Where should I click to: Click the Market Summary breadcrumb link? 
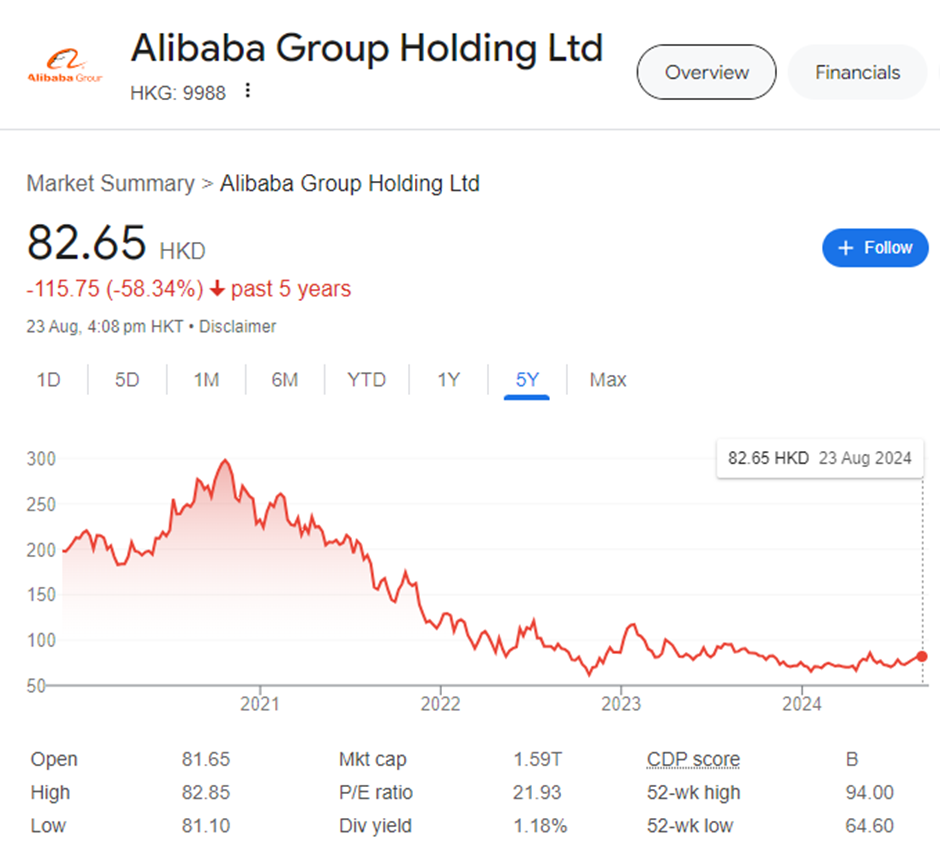pos(110,184)
